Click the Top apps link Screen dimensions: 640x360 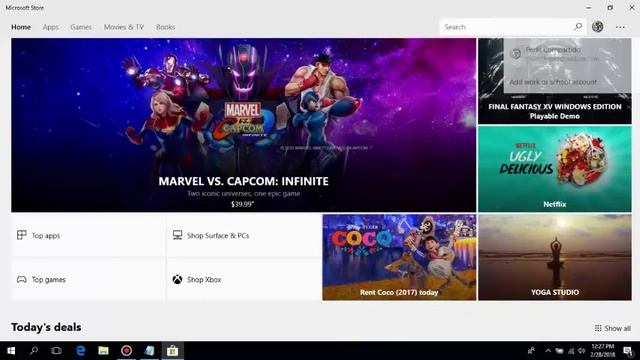point(88,236)
